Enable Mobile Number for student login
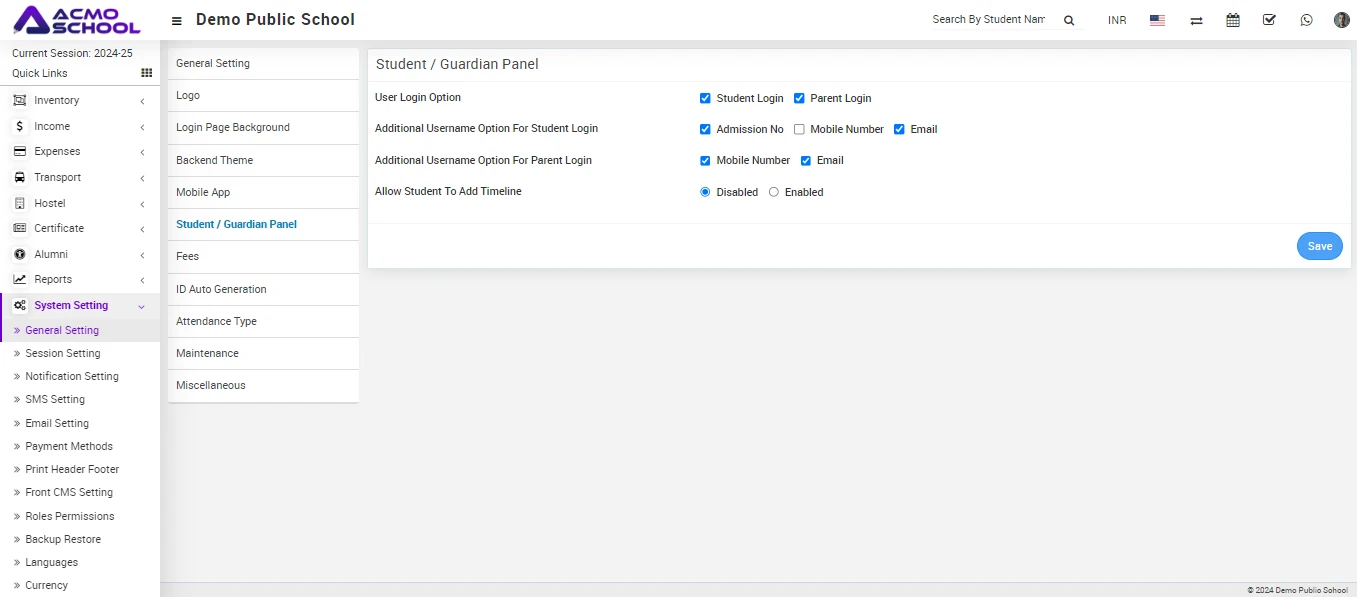Screen dimensions: 1357x597 [799, 129]
